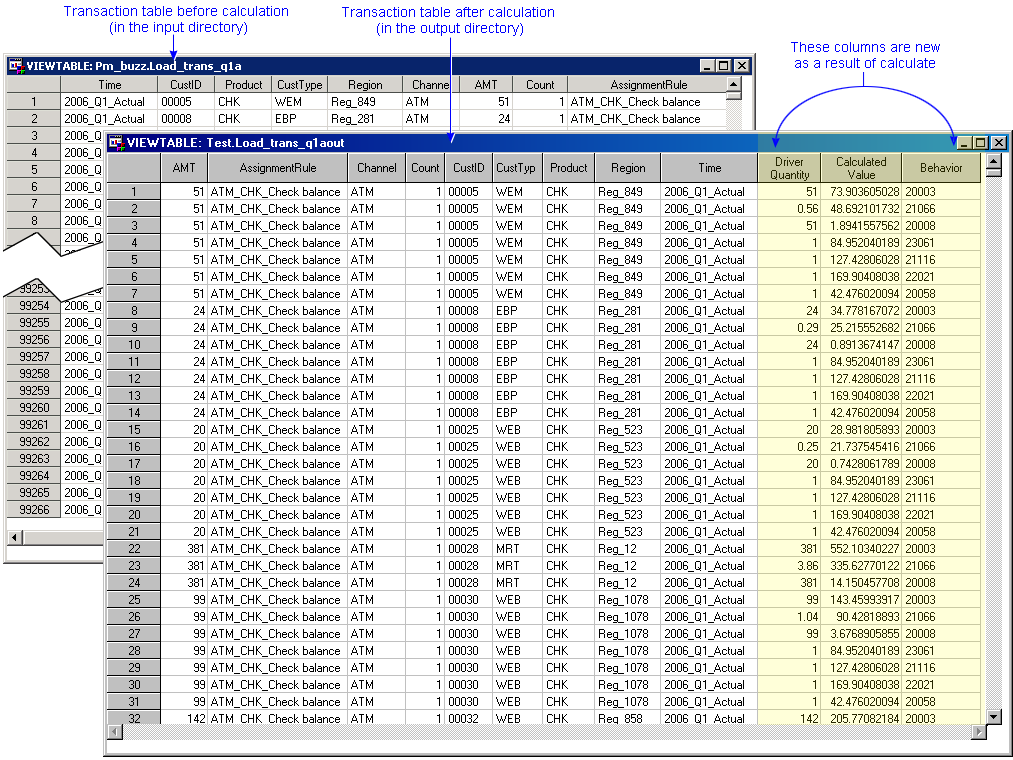
Task: Select the AssignmentRule header in output table
Action: pyautogui.click(x=277, y=168)
